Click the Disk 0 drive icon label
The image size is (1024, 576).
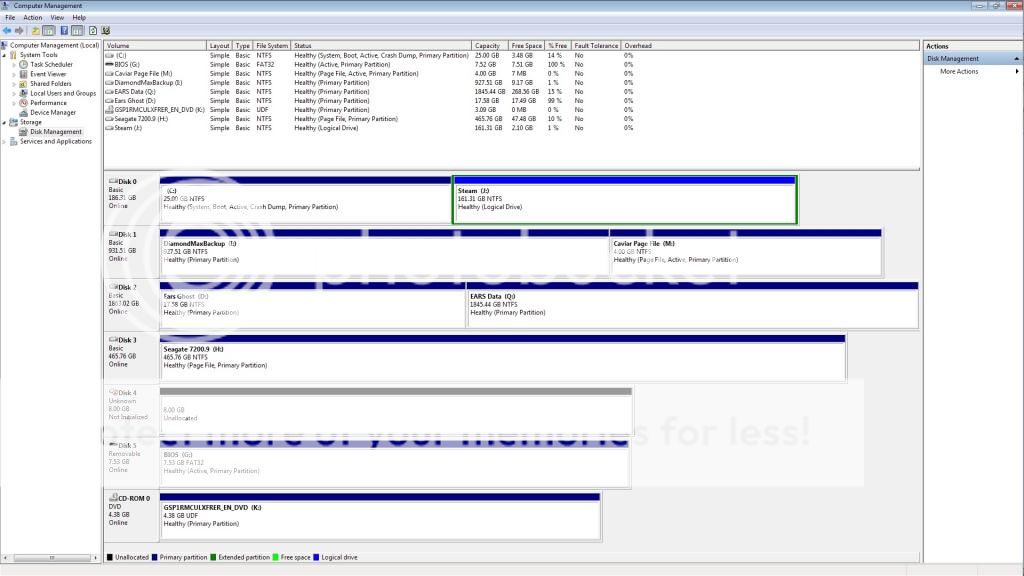124,182
